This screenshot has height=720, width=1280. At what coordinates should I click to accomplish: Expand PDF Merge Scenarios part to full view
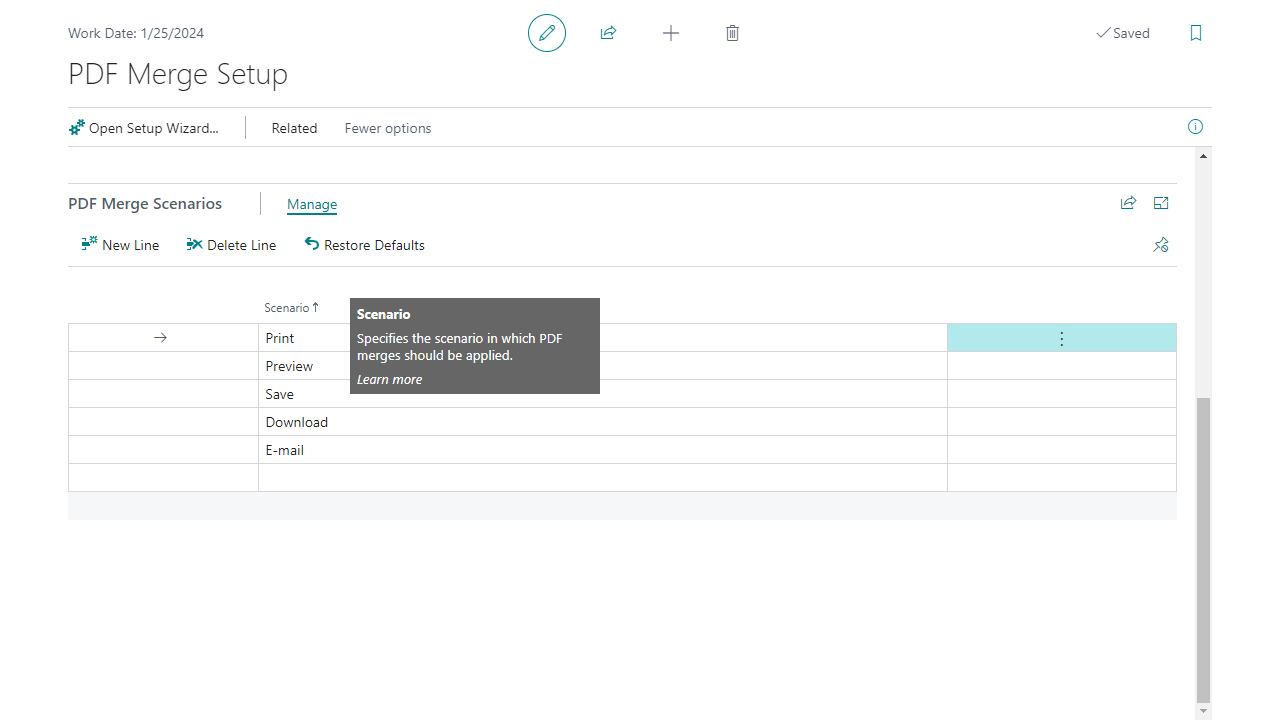pos(1161,203)
